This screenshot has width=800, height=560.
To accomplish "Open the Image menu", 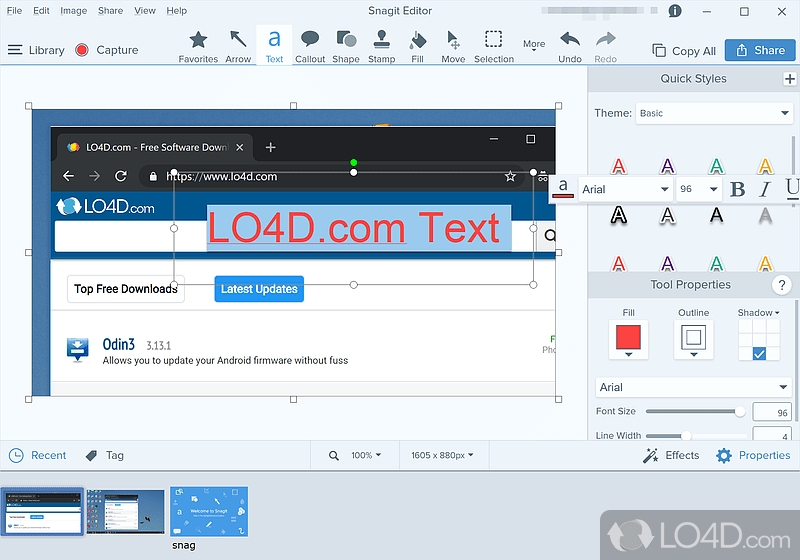I will pyautogui.click(x=73, y=11).
